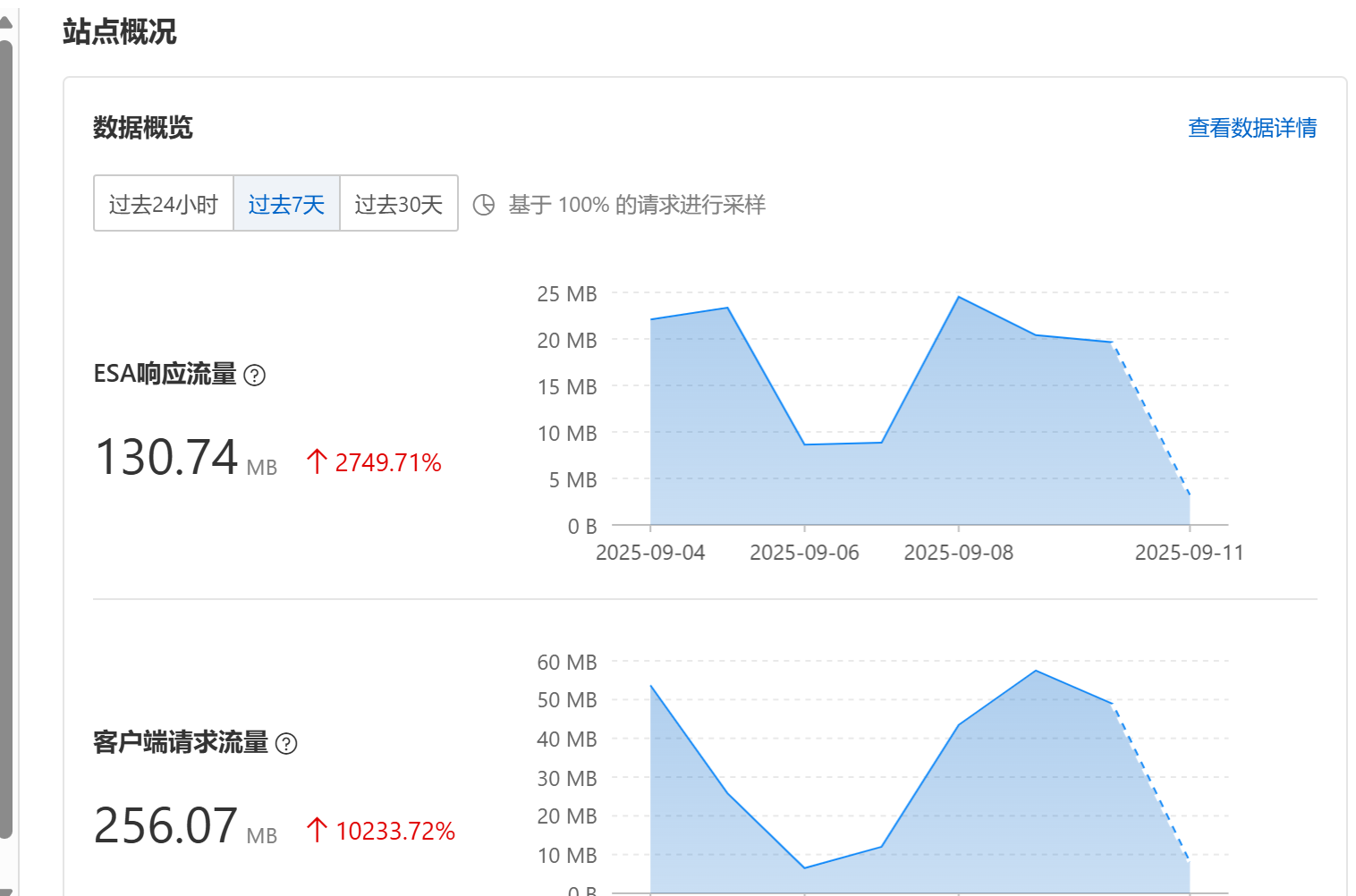Viewport: 1356px width, 896px height.
Task: Click the 10233.72% increase figure
Action: pyautogui.click(x=395, y=831)
